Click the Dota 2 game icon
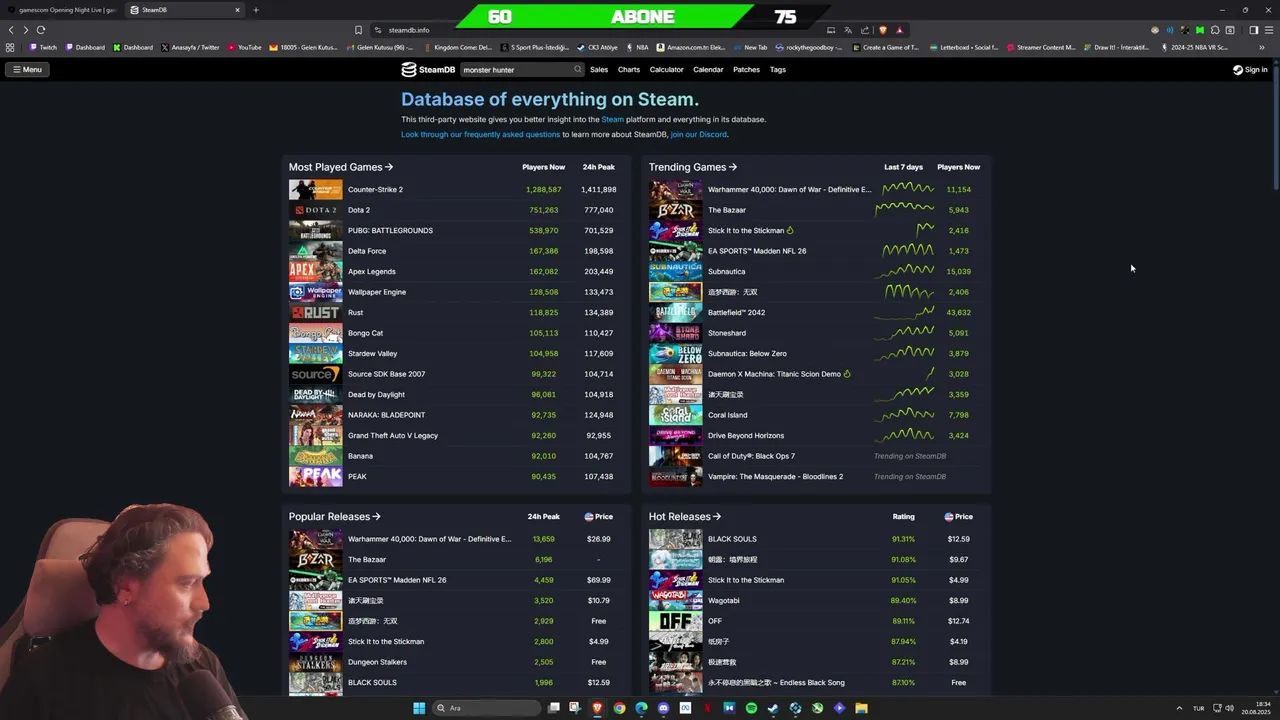This screenshot has width=1280, height=720. pos(315,210)
